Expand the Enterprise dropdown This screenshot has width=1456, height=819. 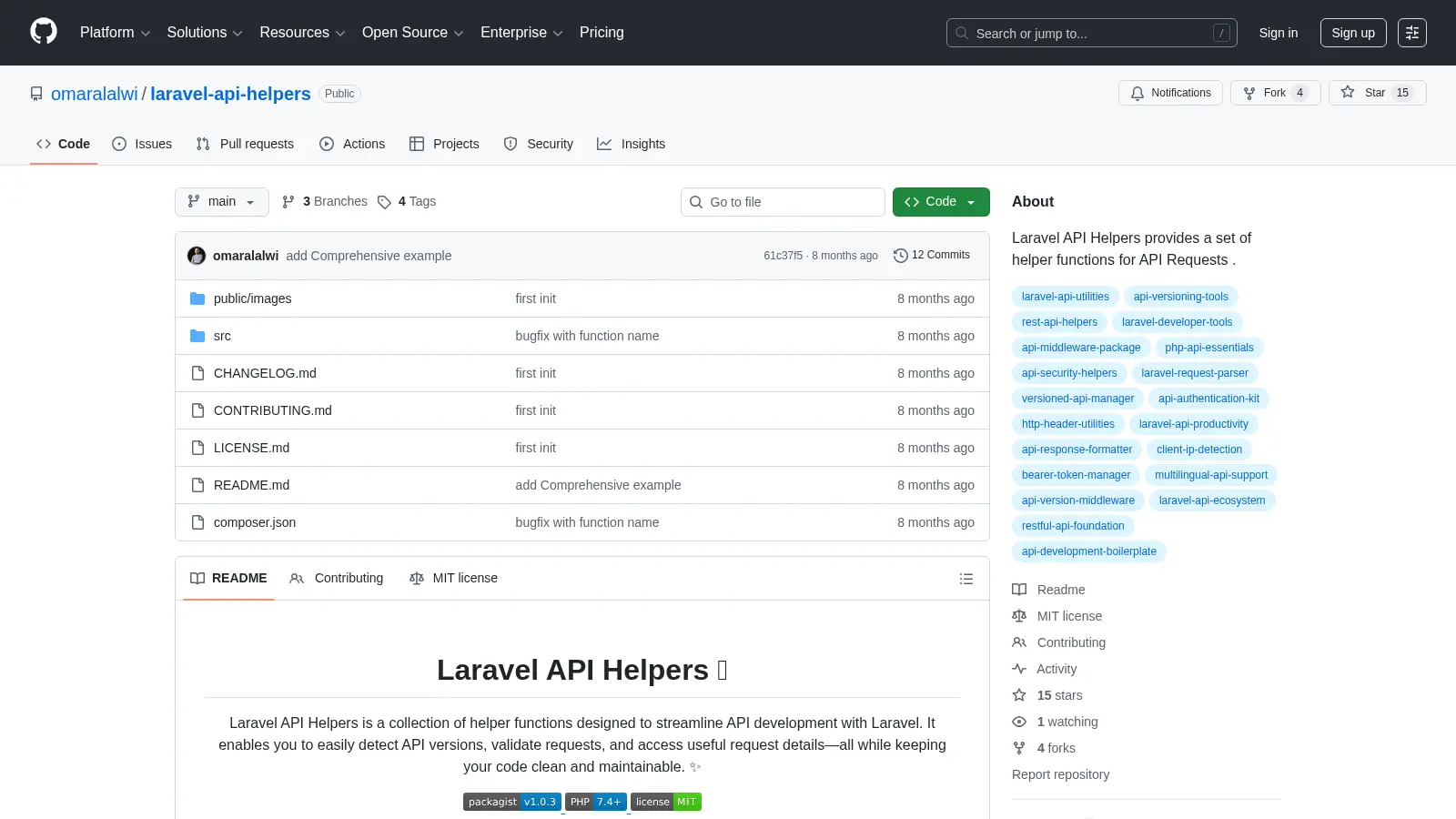(x=521, y=33)
